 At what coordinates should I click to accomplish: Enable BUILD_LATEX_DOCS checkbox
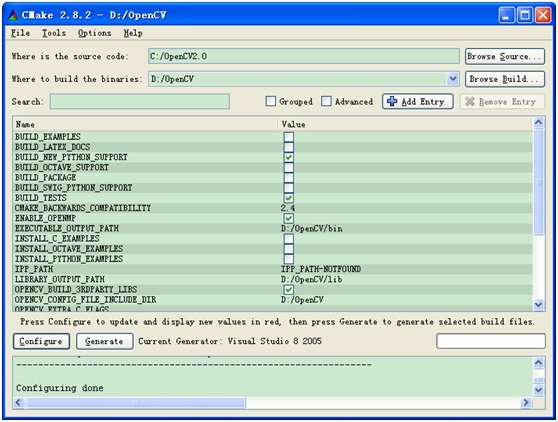[289, 147]
